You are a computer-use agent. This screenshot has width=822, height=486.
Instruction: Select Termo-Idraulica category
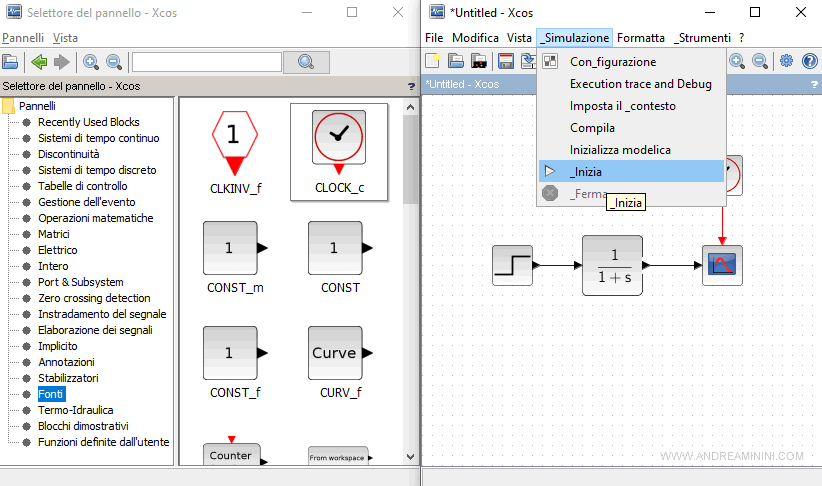(x=75, y=410)
